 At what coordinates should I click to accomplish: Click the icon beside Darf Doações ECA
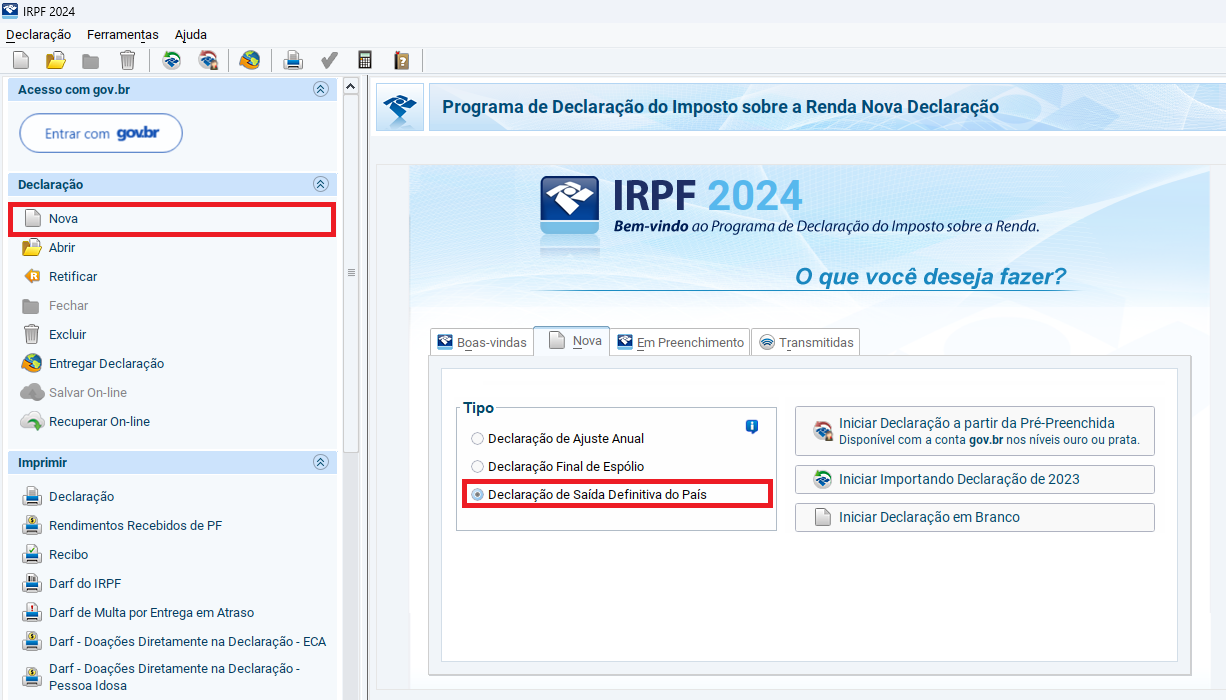(32, 642)
